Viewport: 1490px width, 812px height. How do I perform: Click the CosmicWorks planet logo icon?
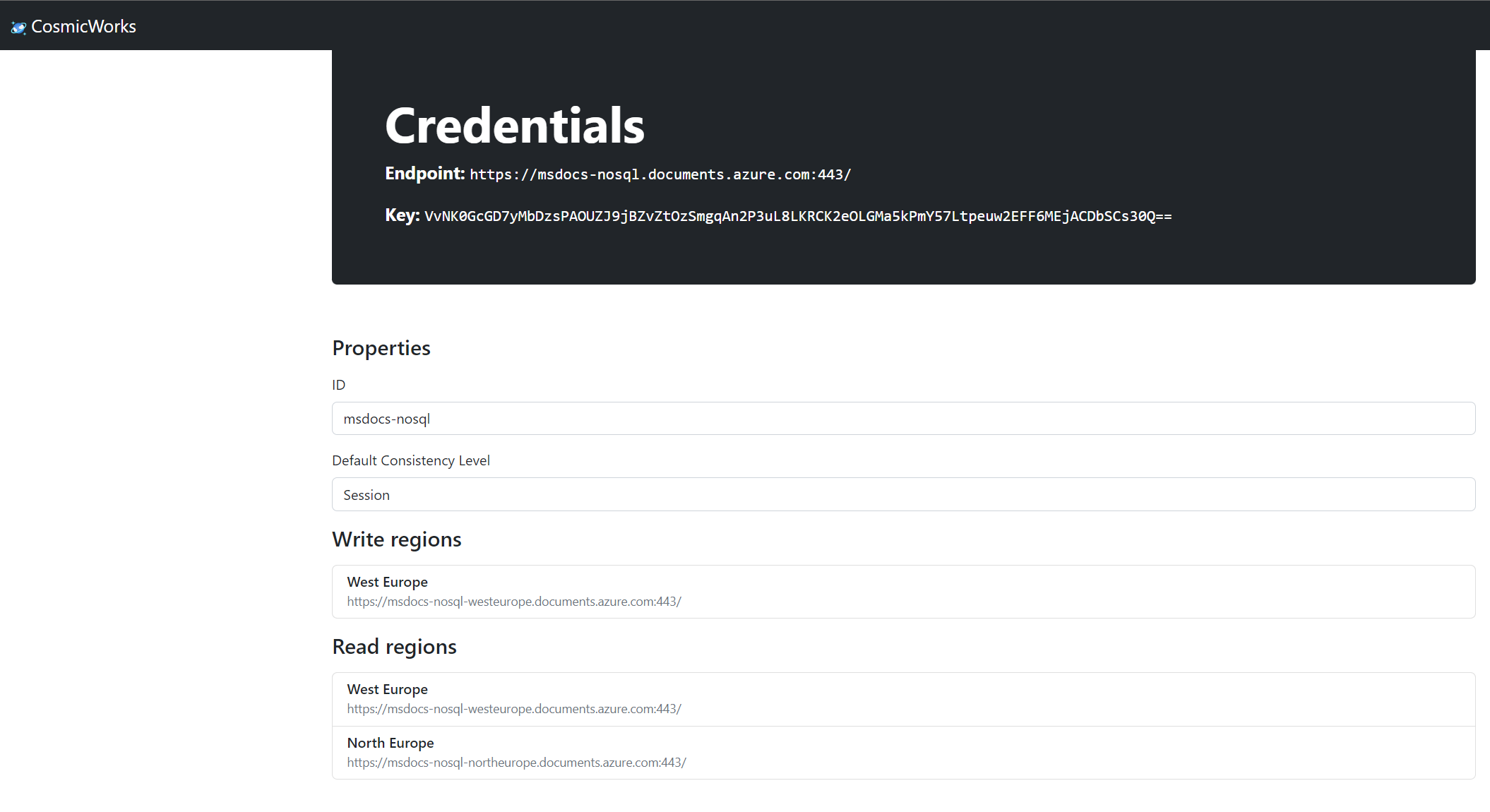pos(18,27)
